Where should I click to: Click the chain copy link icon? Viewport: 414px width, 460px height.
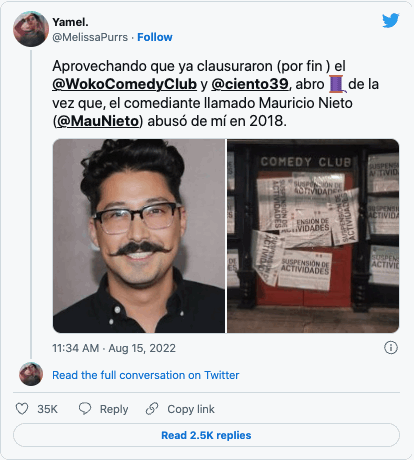pyautogui.click(x=152, y=409)
